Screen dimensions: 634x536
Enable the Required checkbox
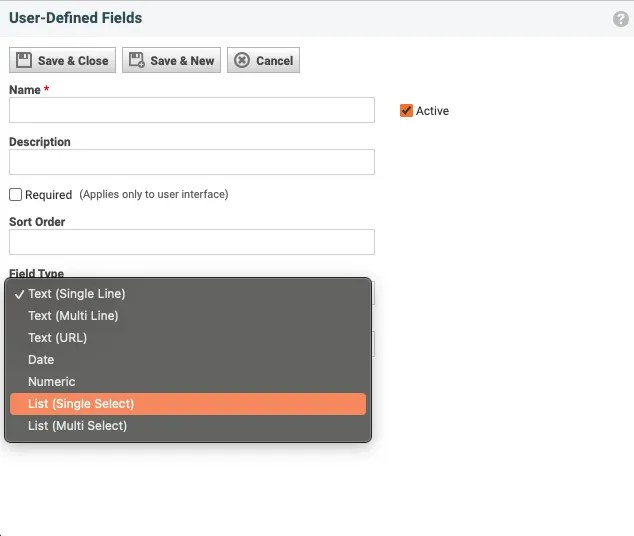(15, 194)
